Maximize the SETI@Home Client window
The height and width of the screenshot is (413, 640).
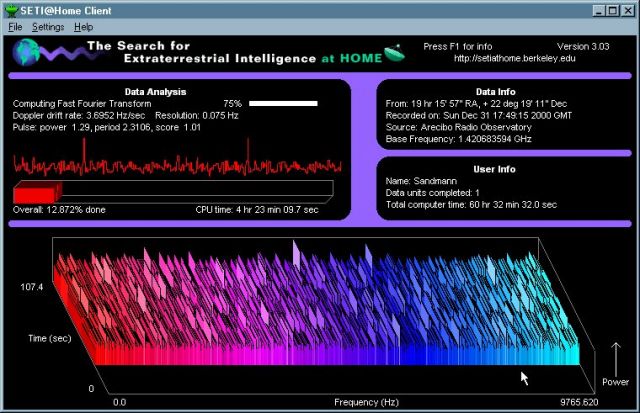[613, 11]
